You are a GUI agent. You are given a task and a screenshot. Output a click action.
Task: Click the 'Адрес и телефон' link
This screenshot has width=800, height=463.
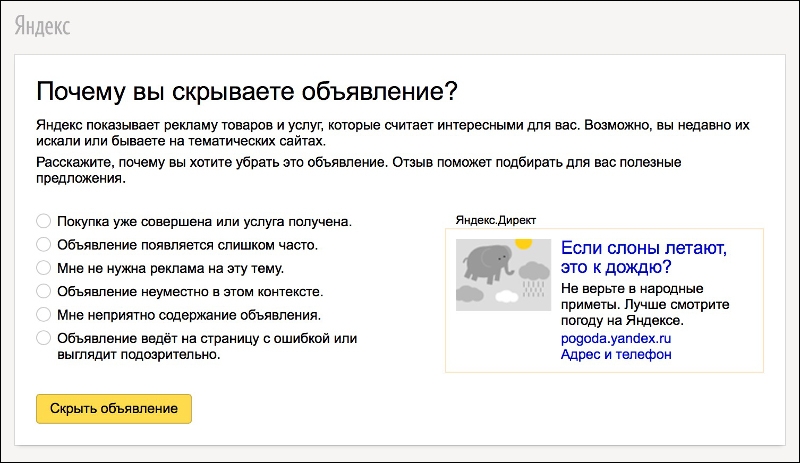pyautogui.click(x=616, y=354)
